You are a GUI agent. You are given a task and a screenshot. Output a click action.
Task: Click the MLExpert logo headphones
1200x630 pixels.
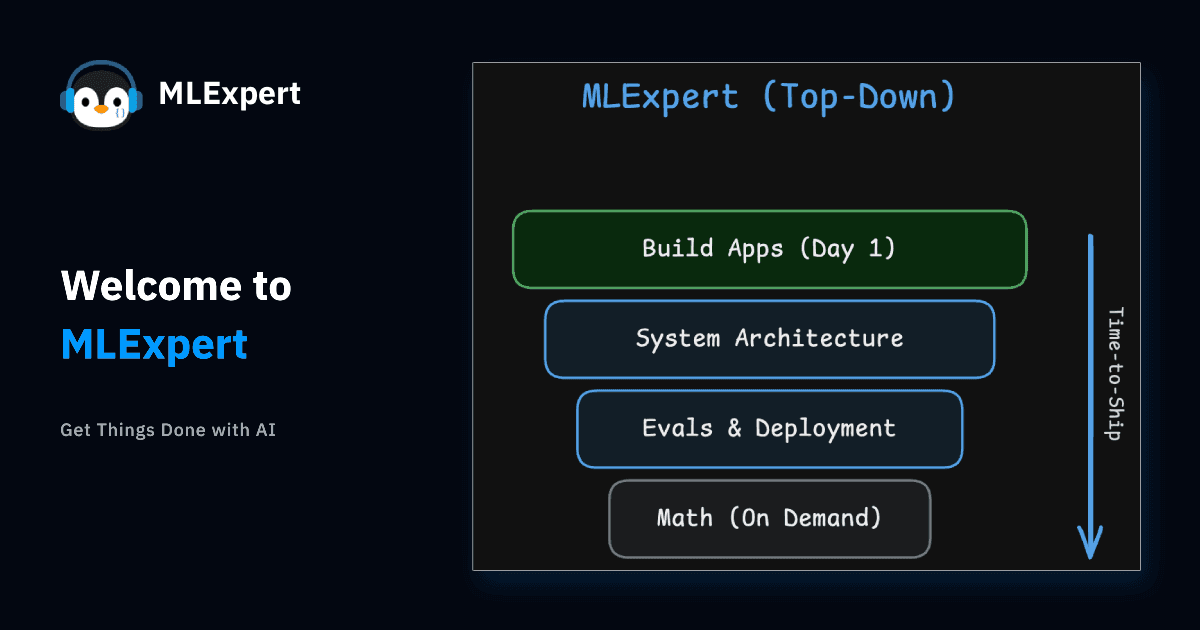tap(101, 64)
